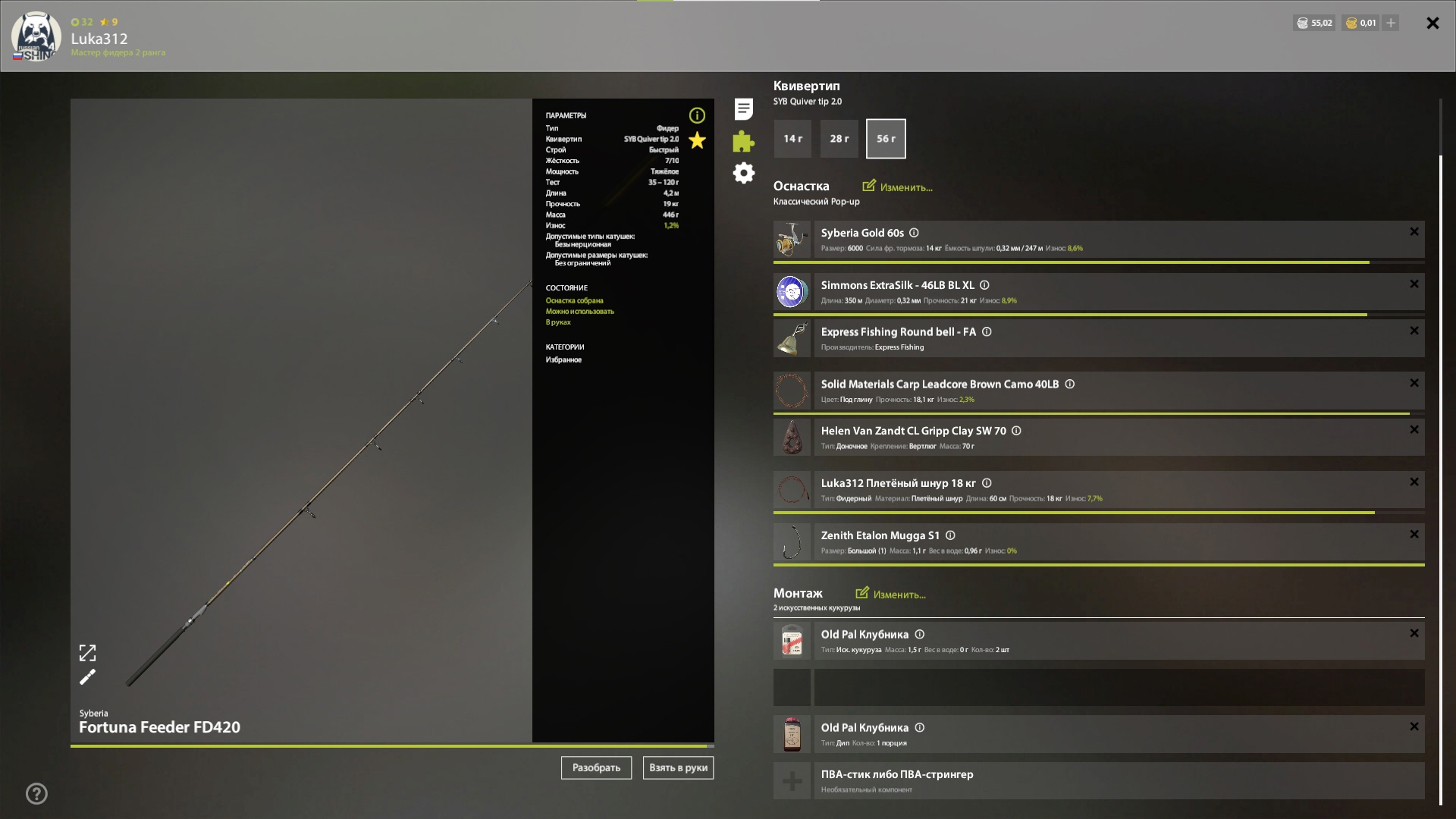The width and height of the screenshot is (1456, 819).
Task: Open info for Simmons ExtraSilk line
Action: 984,285
